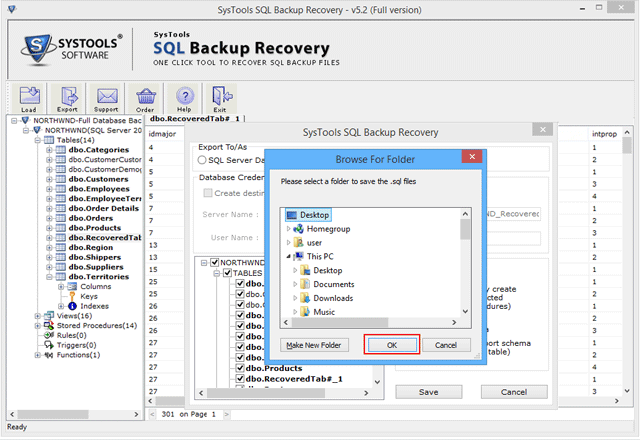The height and width of the screenshot is (440, 640).
Task: Click the Indexes info icon under dbo.Territories
Action: (x=72, y=306)
